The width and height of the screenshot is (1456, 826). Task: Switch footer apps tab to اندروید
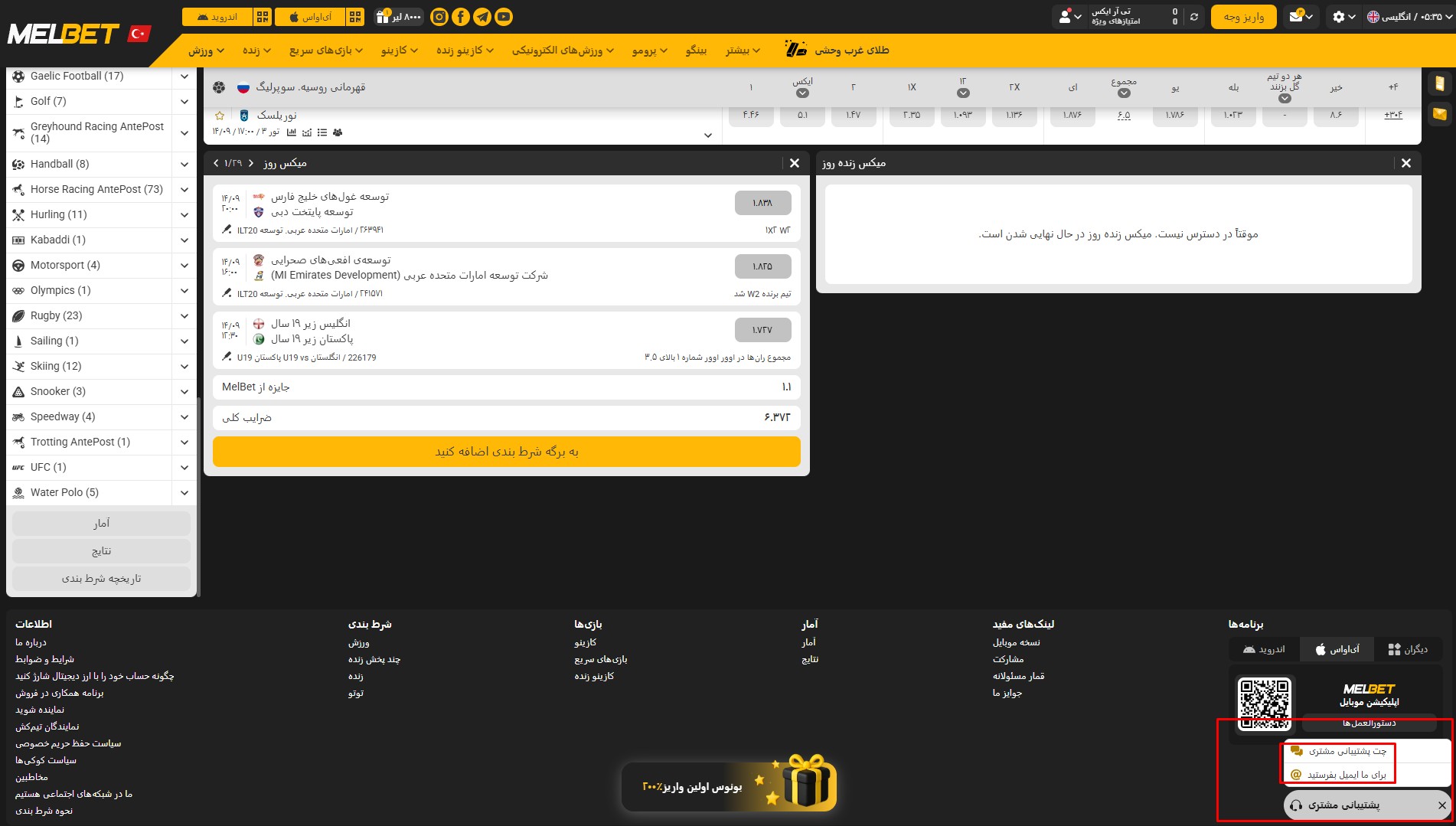click(x=1265, y=649)
